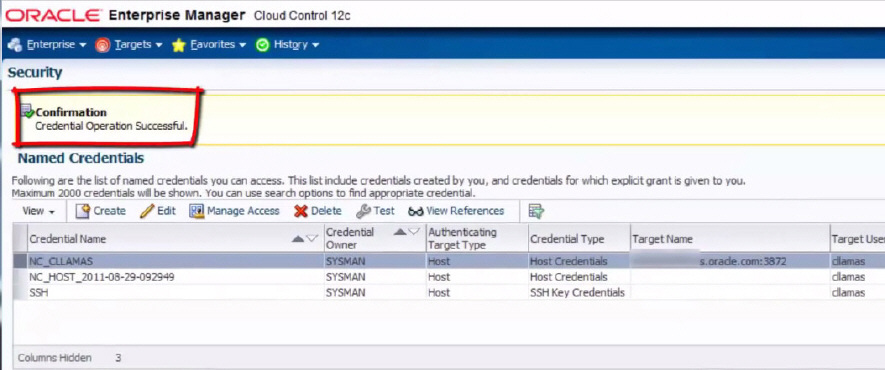Click the Edit credential button

158,211
